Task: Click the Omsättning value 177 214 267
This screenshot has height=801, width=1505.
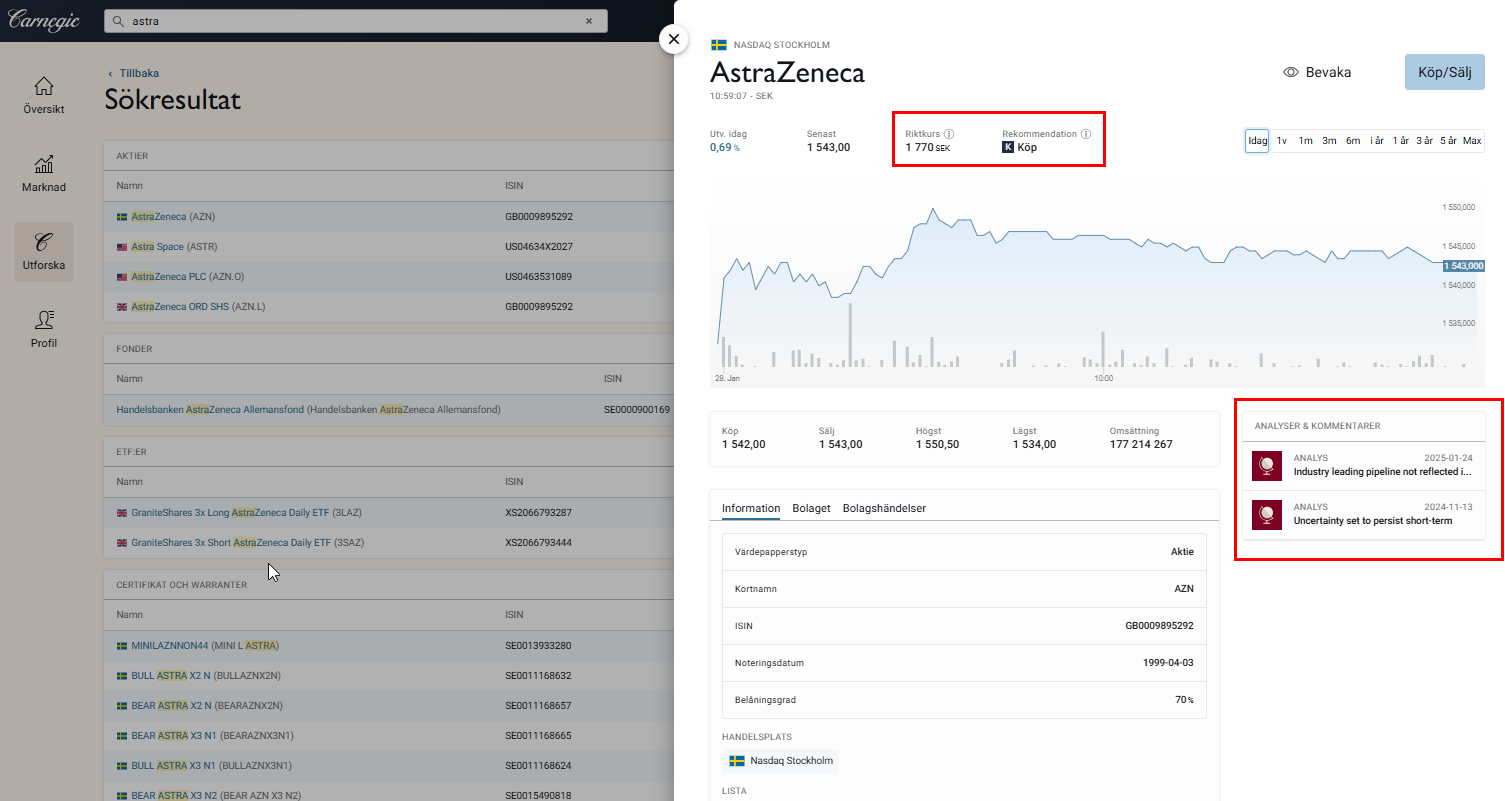Action: coord(1141,444)
